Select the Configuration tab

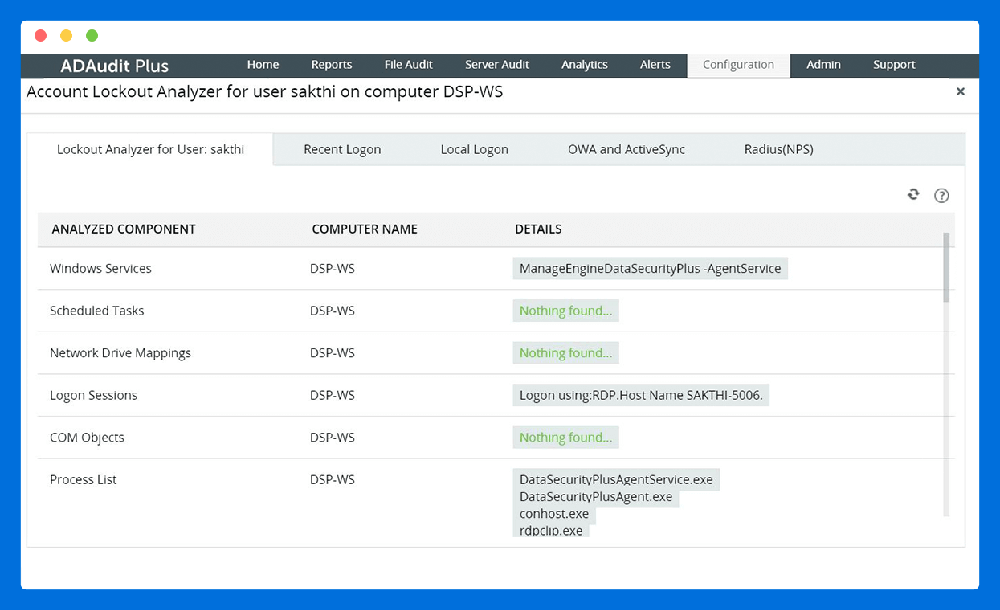tap(739, 65)
